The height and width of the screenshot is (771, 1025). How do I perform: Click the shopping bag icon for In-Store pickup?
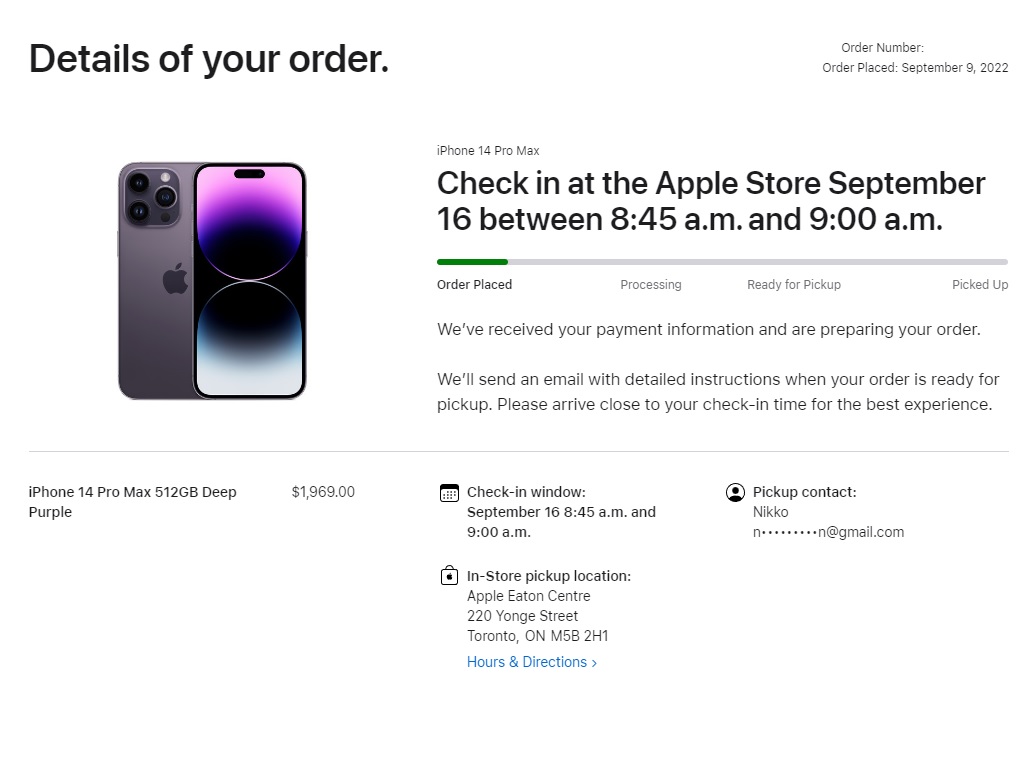click(449, 576)
